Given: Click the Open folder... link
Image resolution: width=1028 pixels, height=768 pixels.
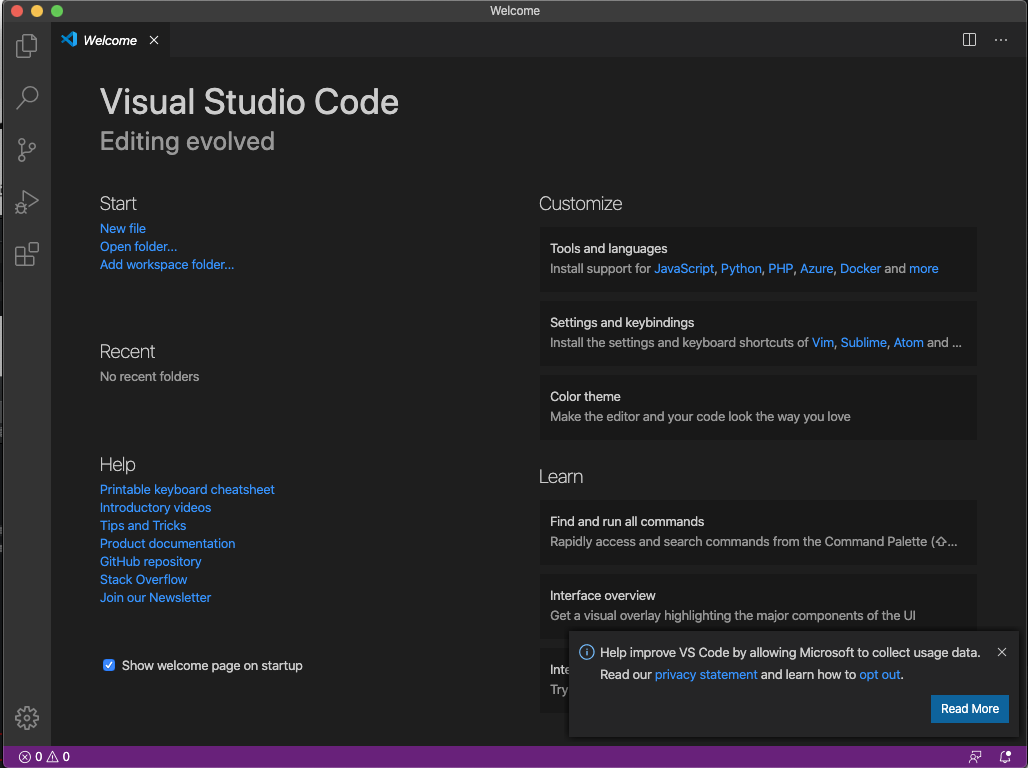Looking at the screenshot, I should pos(138,247).
